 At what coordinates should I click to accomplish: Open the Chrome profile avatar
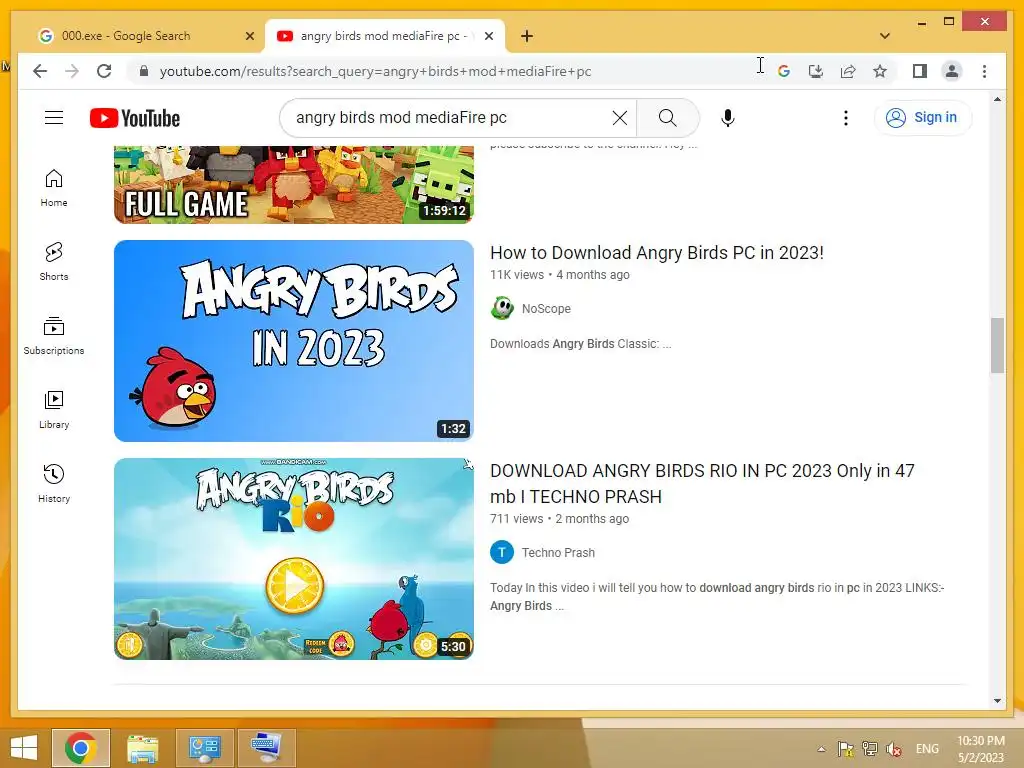(952, 71)
